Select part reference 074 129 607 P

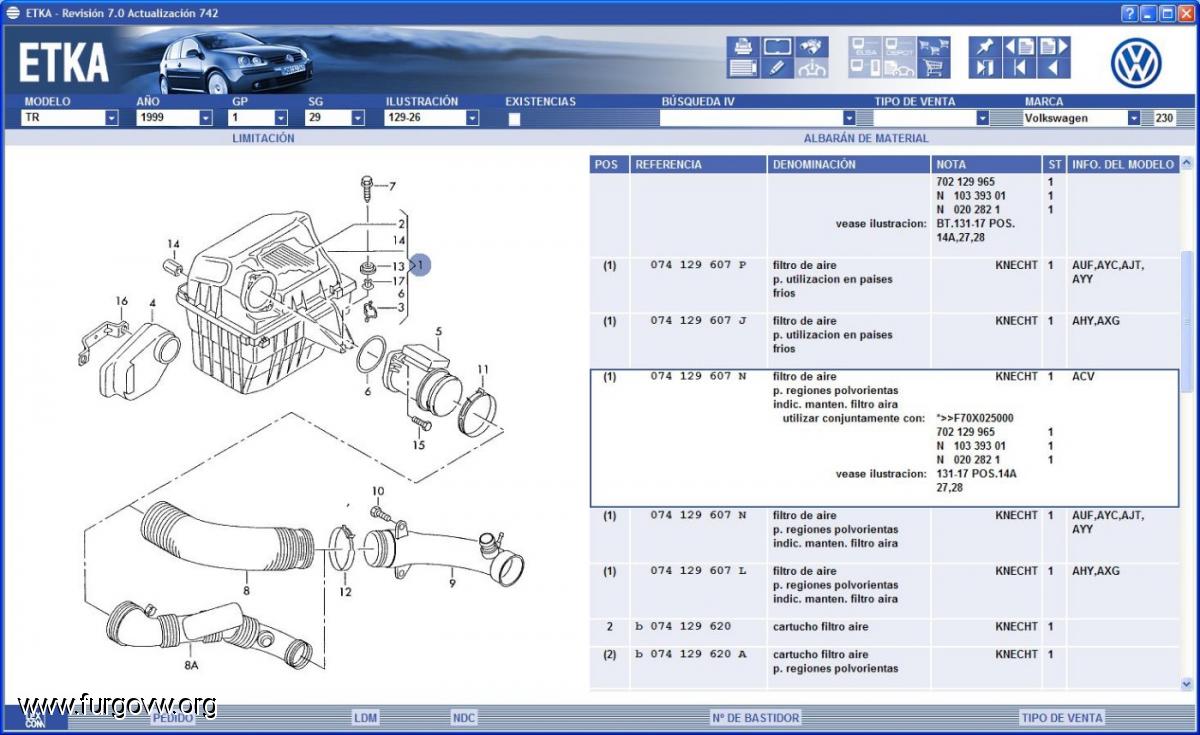point(698,265)
